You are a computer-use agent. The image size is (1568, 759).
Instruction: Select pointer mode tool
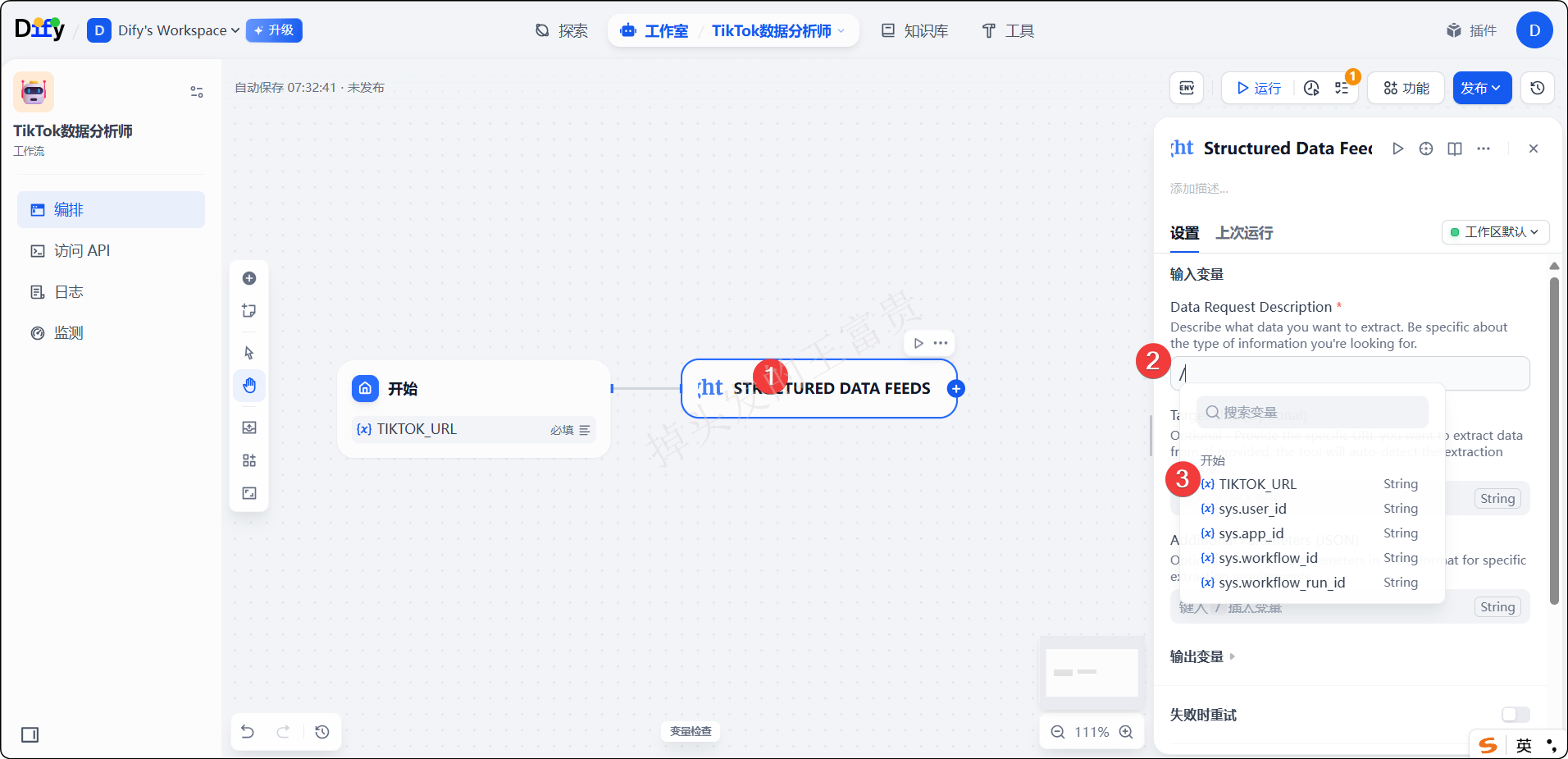pyautogui.click(x=249, y=353)
